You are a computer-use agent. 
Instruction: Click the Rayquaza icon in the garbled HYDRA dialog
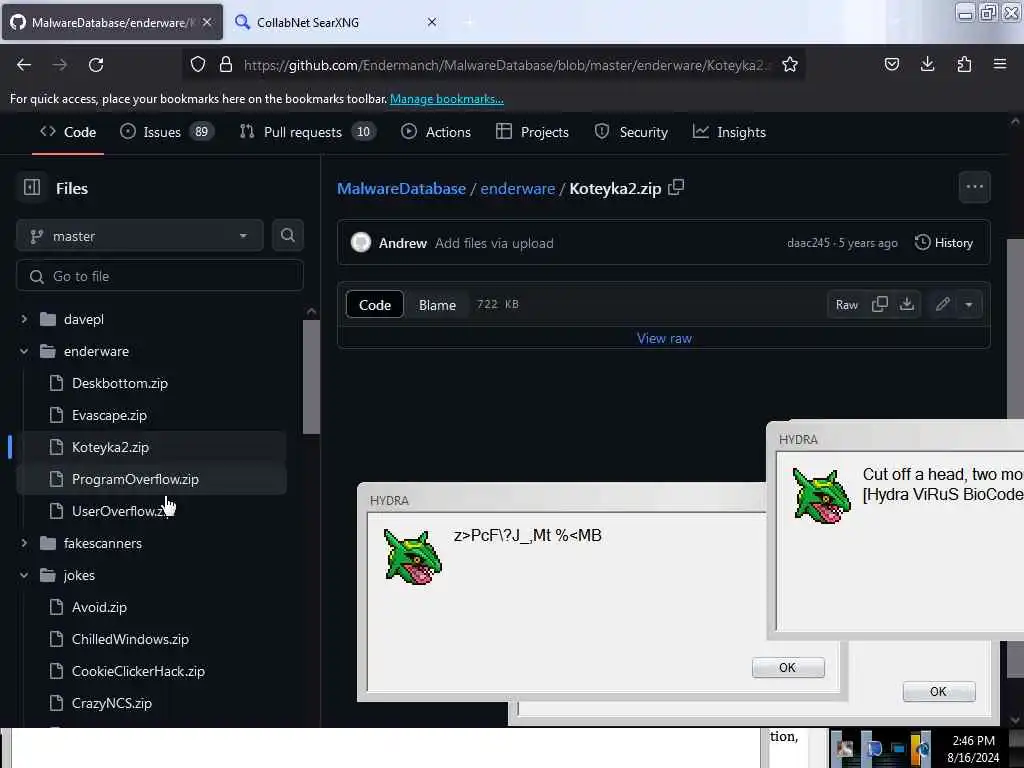[413, 557]
